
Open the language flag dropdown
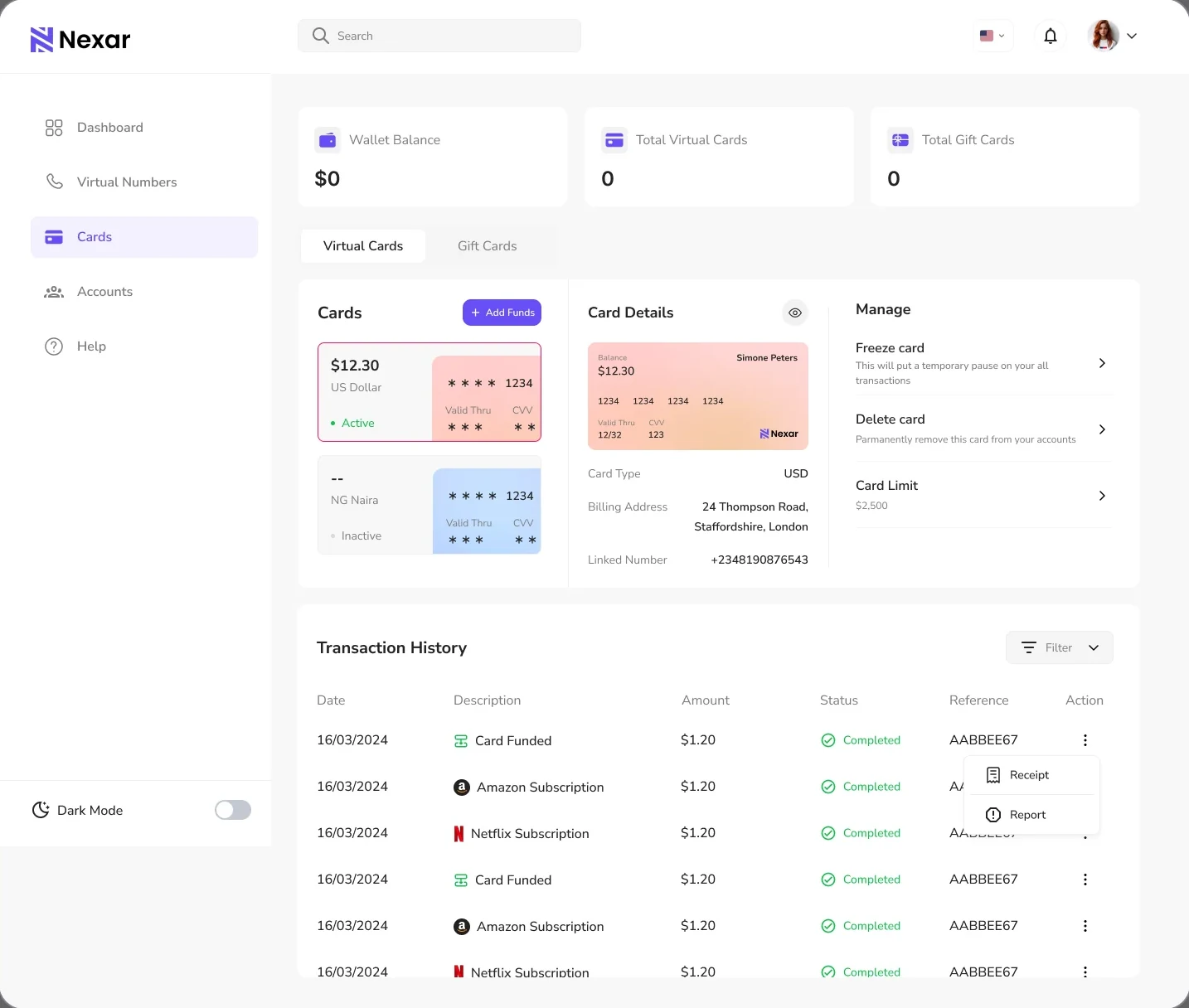coord(992,36)
